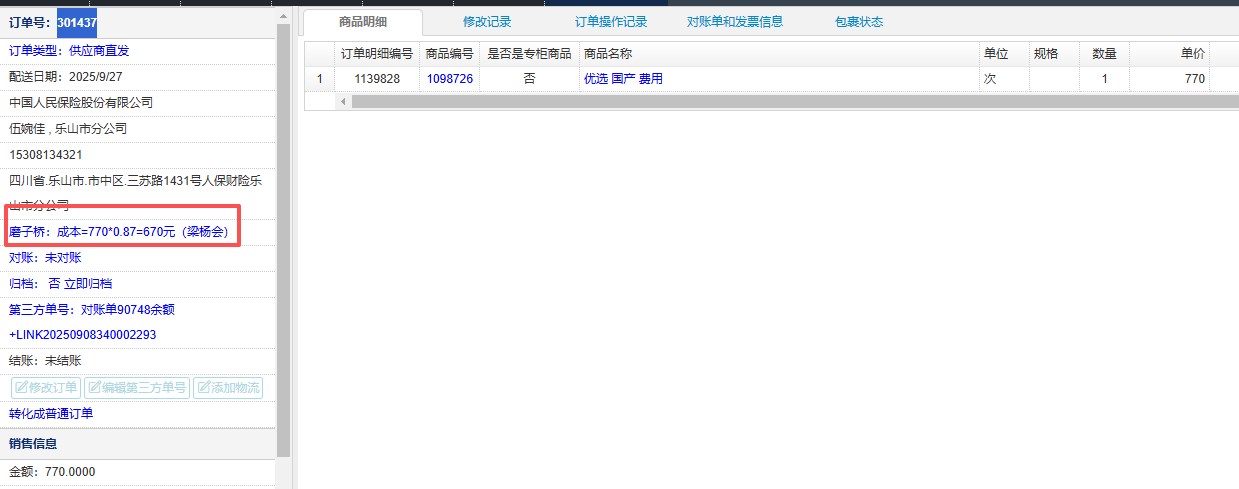
Task: Click the 编辑第三方单号 button
Action: [x=137, y=388]
